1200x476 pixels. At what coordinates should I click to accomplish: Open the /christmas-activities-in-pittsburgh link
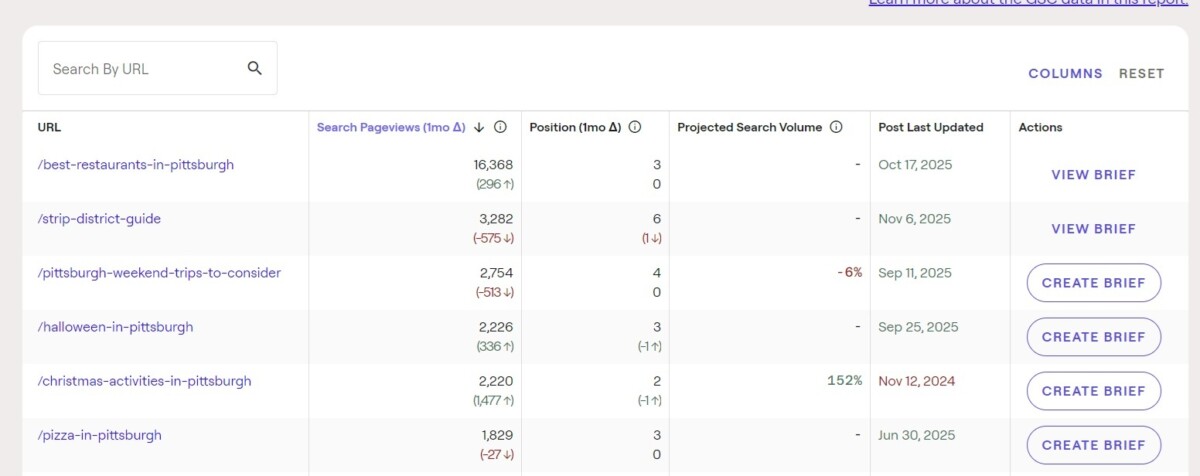click(144, 381)
